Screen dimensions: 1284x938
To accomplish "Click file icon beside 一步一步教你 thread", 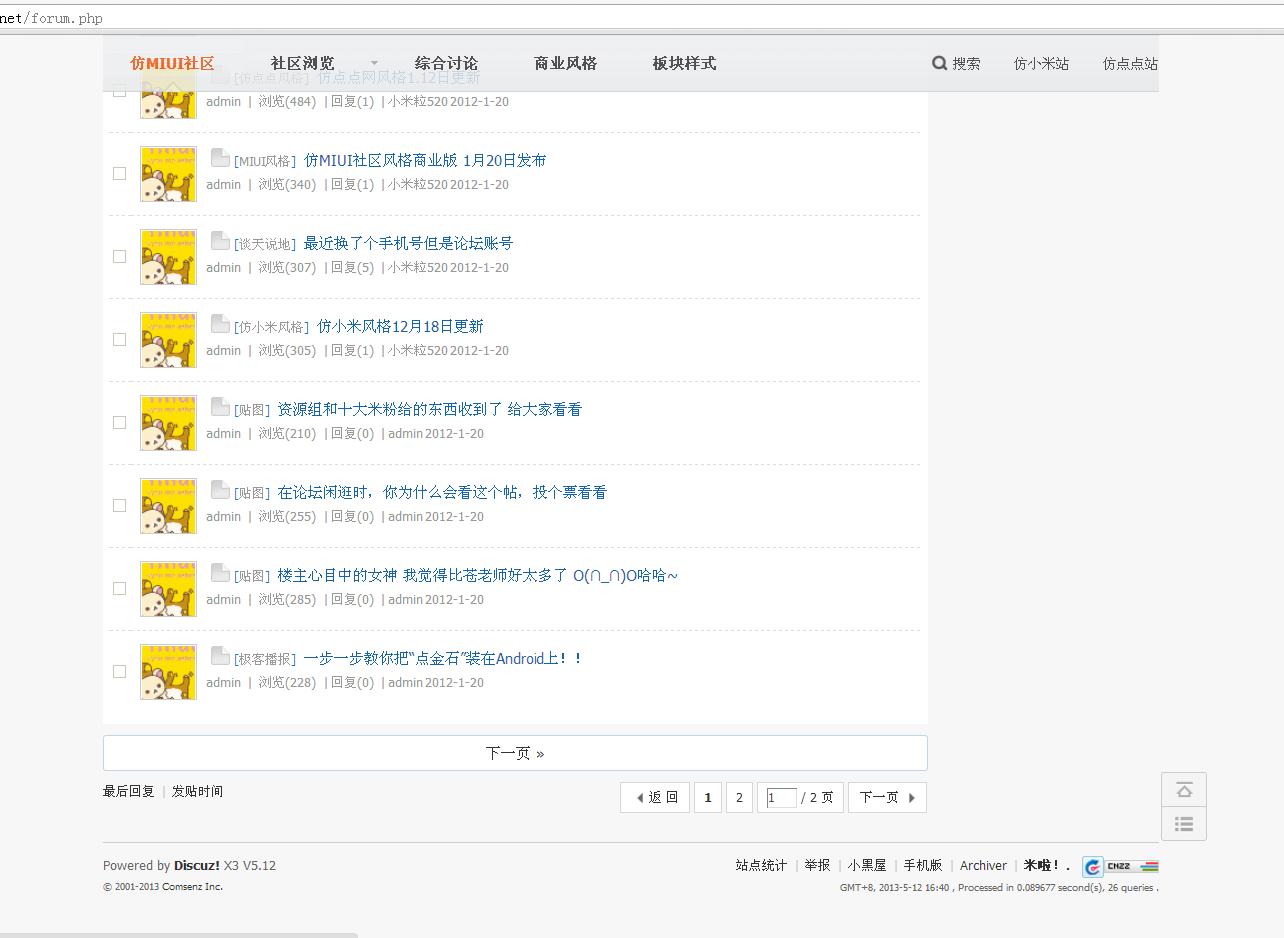I will point(220,655).
